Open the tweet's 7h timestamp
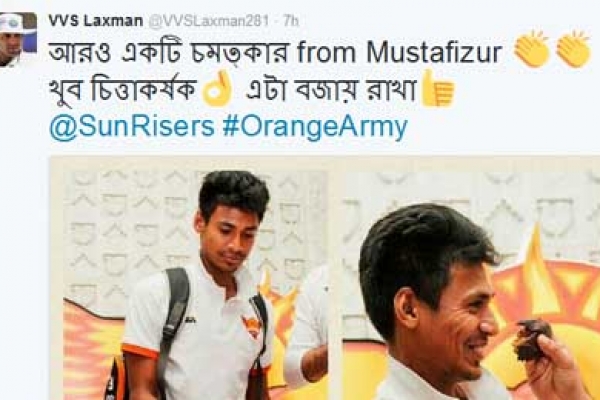 click(291, 21)
